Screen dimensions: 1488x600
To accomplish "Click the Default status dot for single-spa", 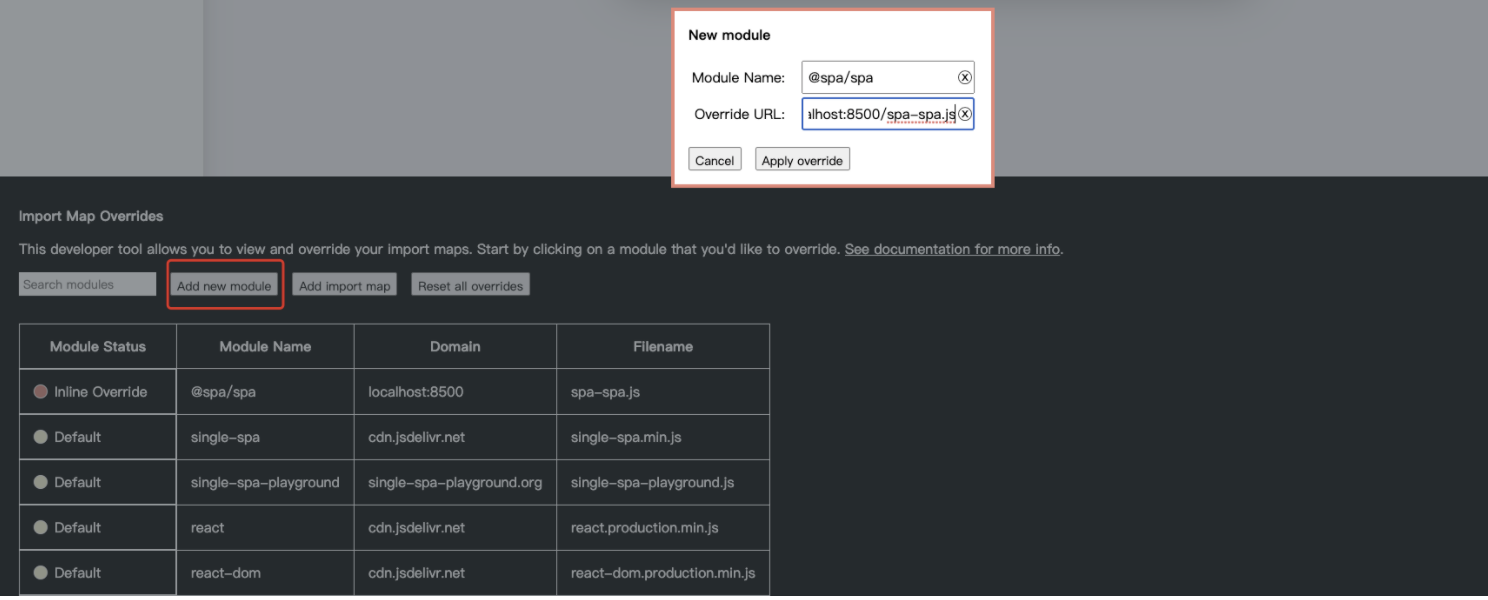I will click(x=41, y=437).
